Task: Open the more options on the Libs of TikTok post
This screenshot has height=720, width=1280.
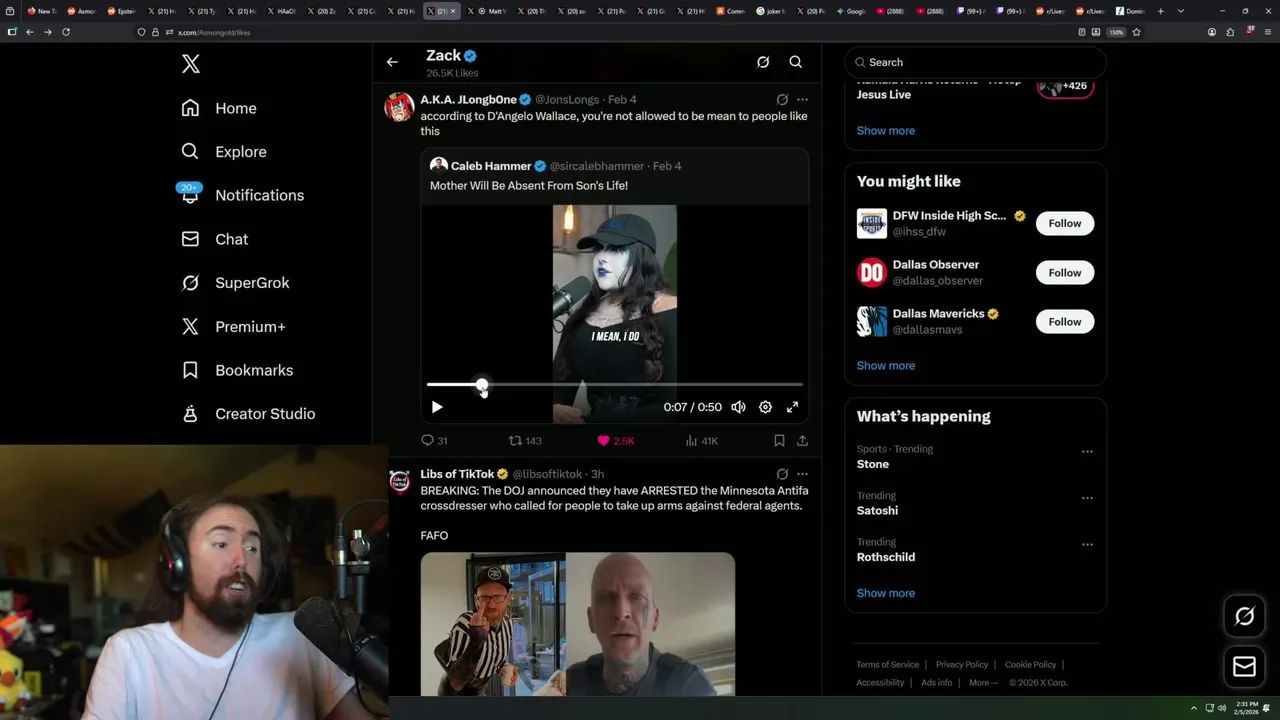Action: [x=802, y=474]
